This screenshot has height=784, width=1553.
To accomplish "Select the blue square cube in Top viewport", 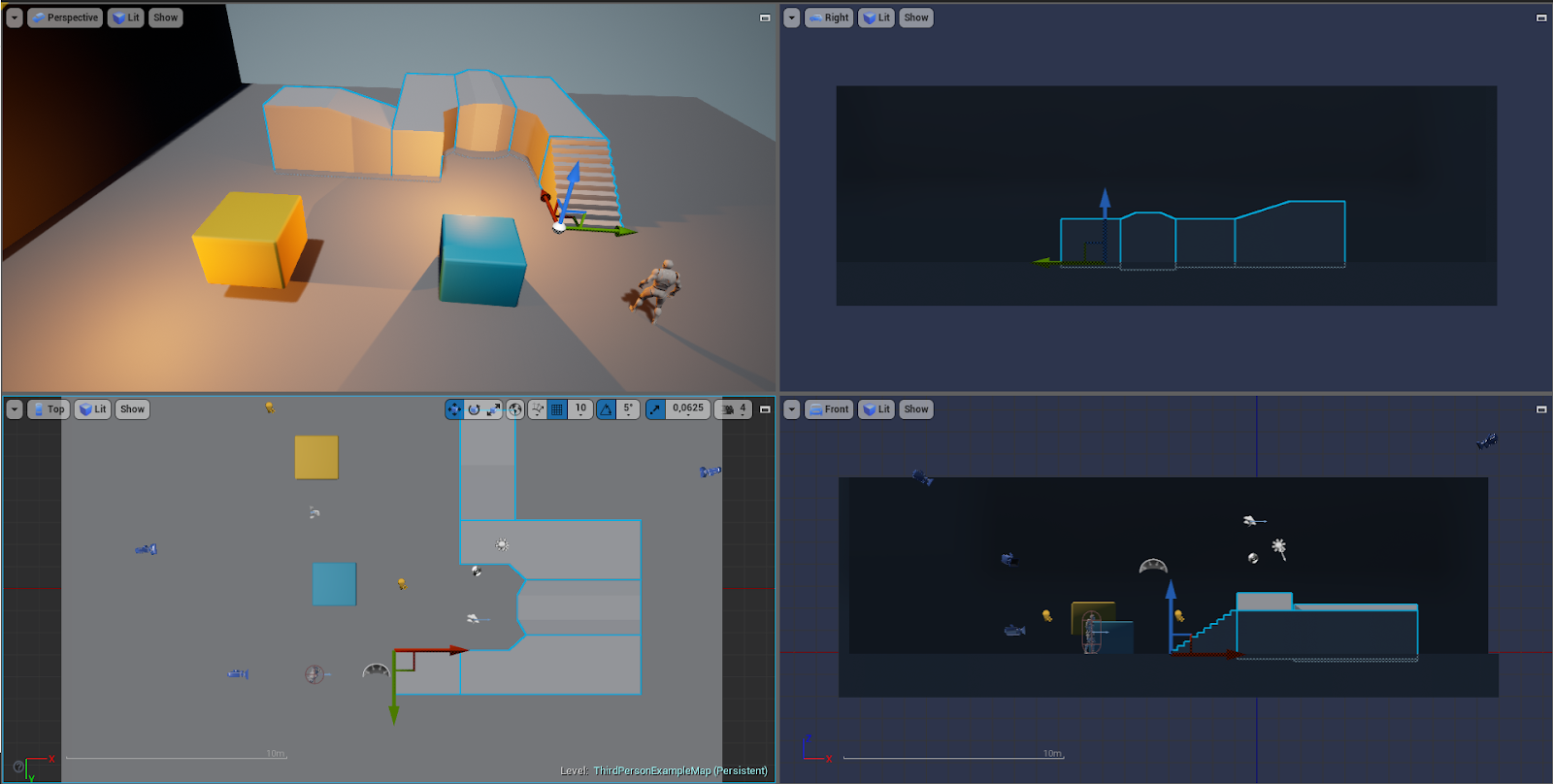I will pyautogui.click(x=334, y=584).
